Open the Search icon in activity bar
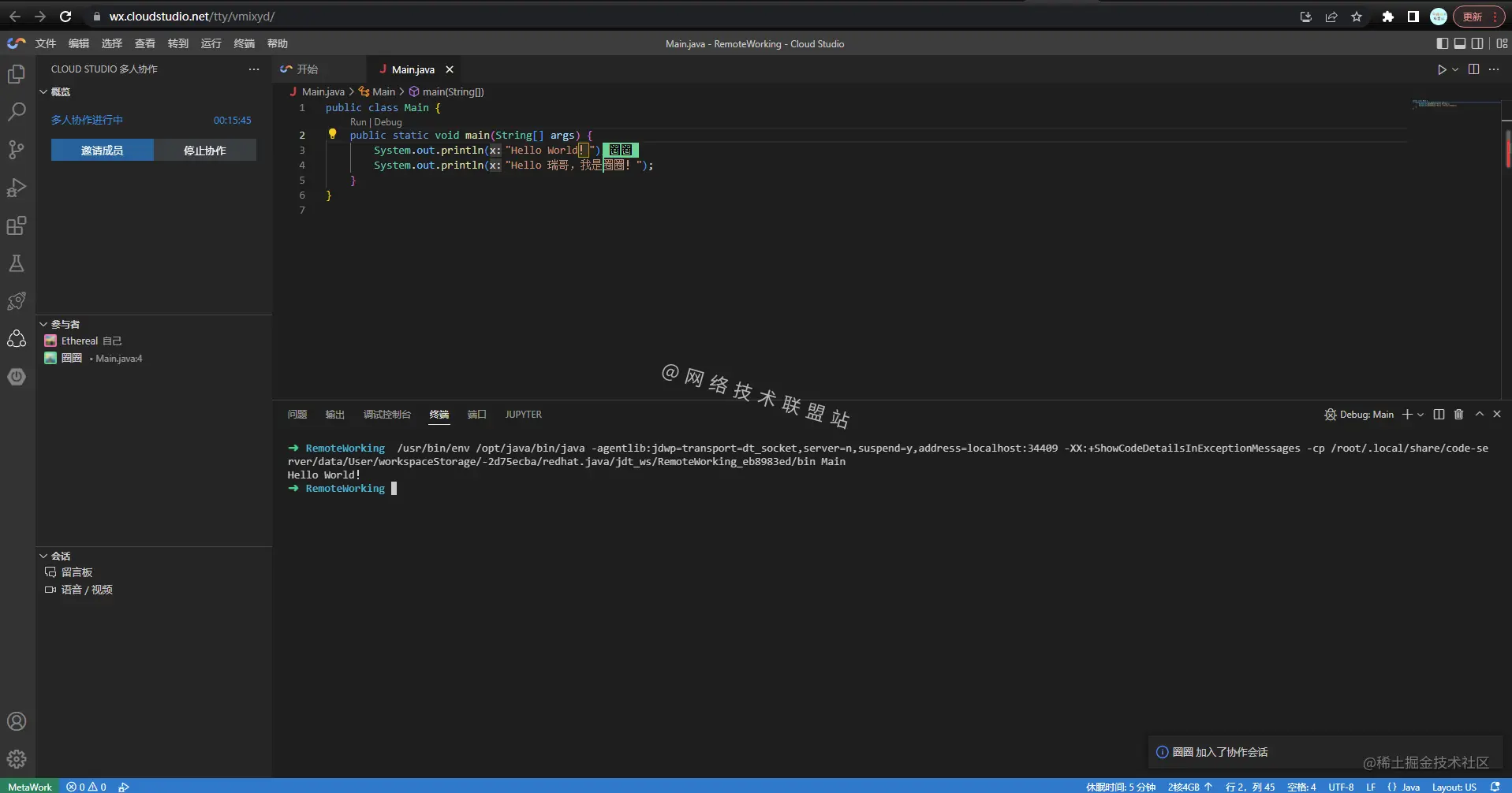Viewport: 1512px width, 793px height. coord(17,112)
